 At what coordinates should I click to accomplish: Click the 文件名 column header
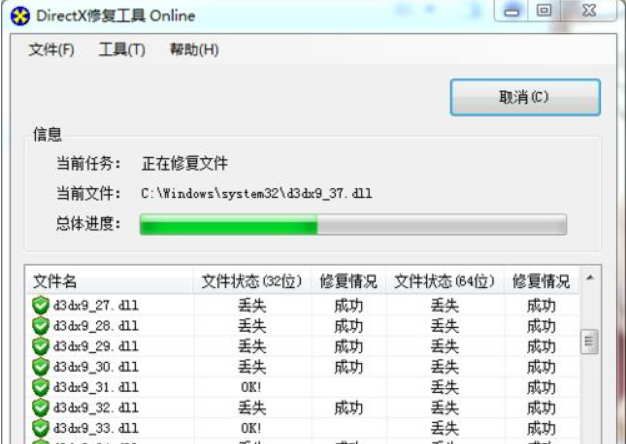109,281
